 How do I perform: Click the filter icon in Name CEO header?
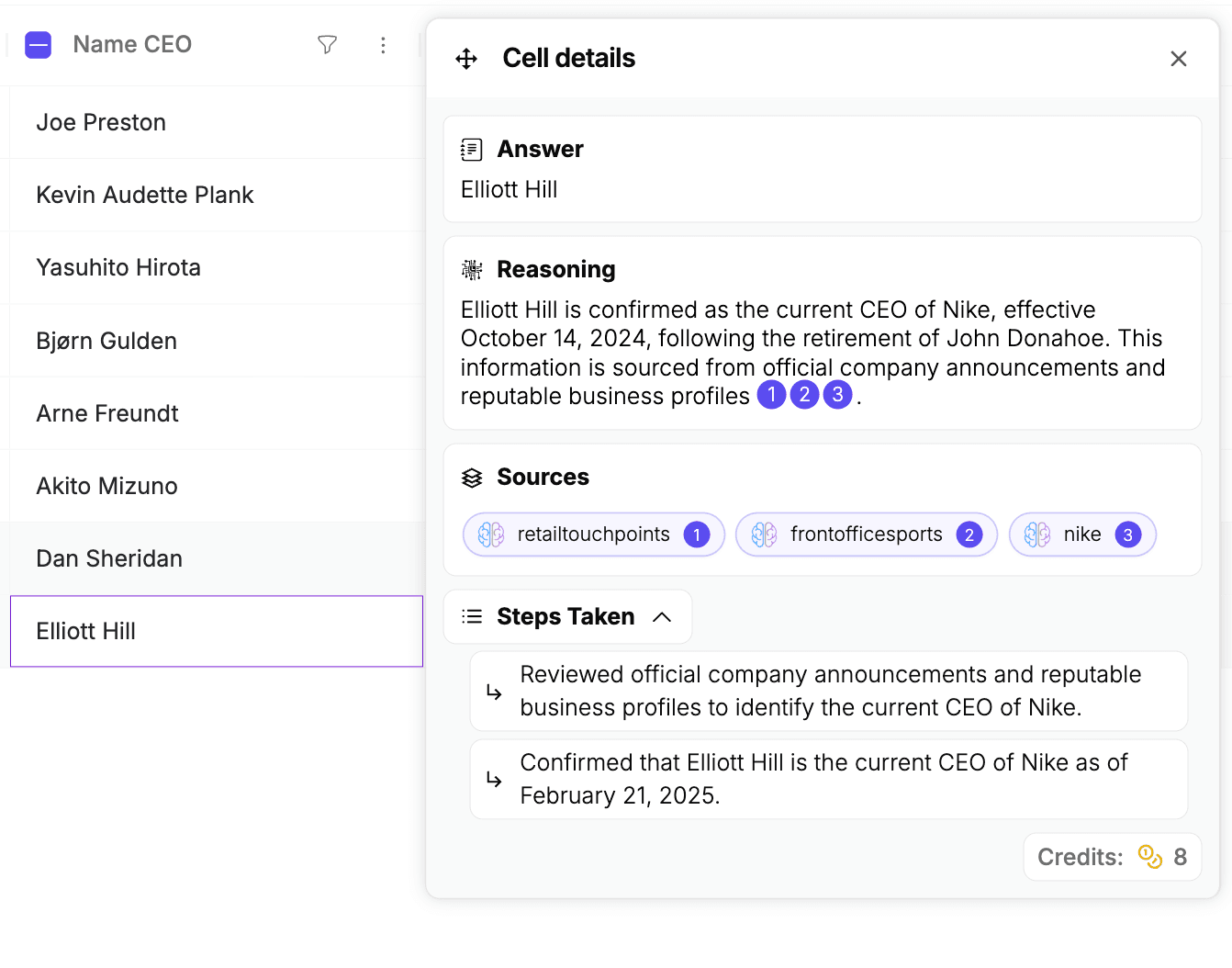click(x=327, y=45)
